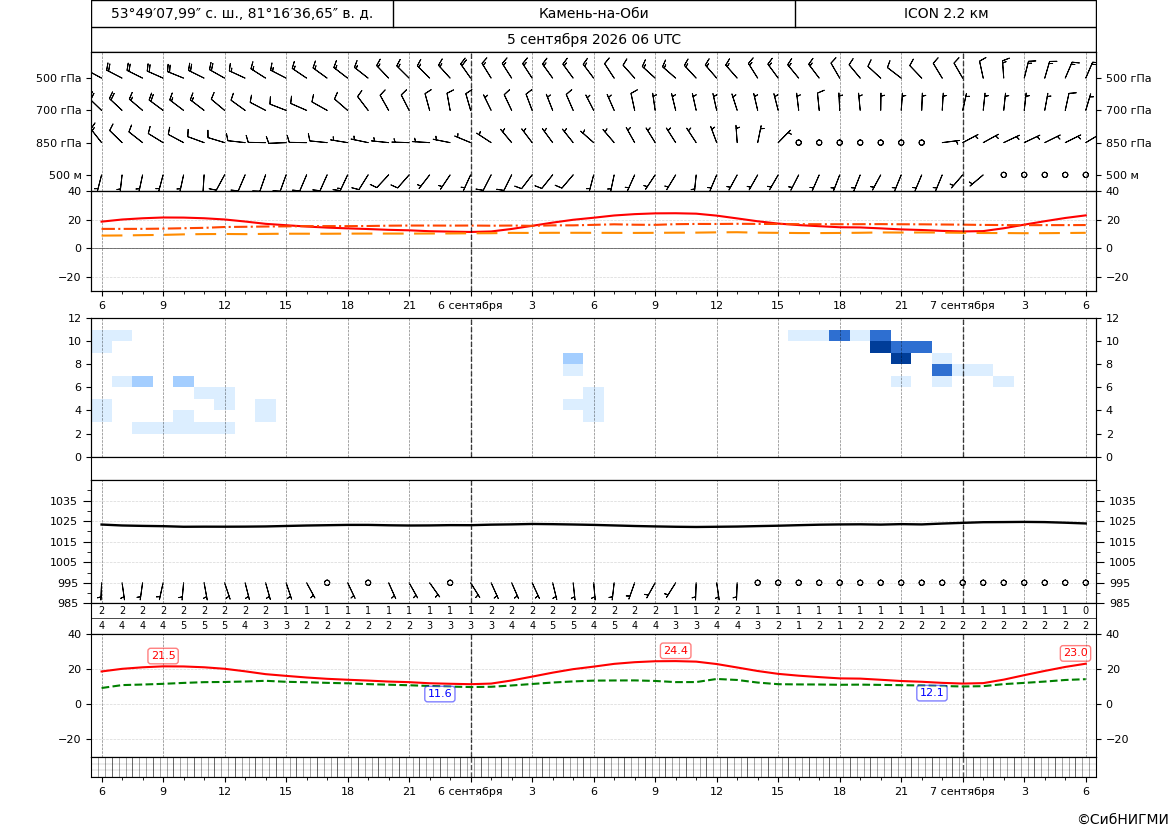Click the Камень-на-Оби location header
This screenshot has width=1169, height=827.
593,13
